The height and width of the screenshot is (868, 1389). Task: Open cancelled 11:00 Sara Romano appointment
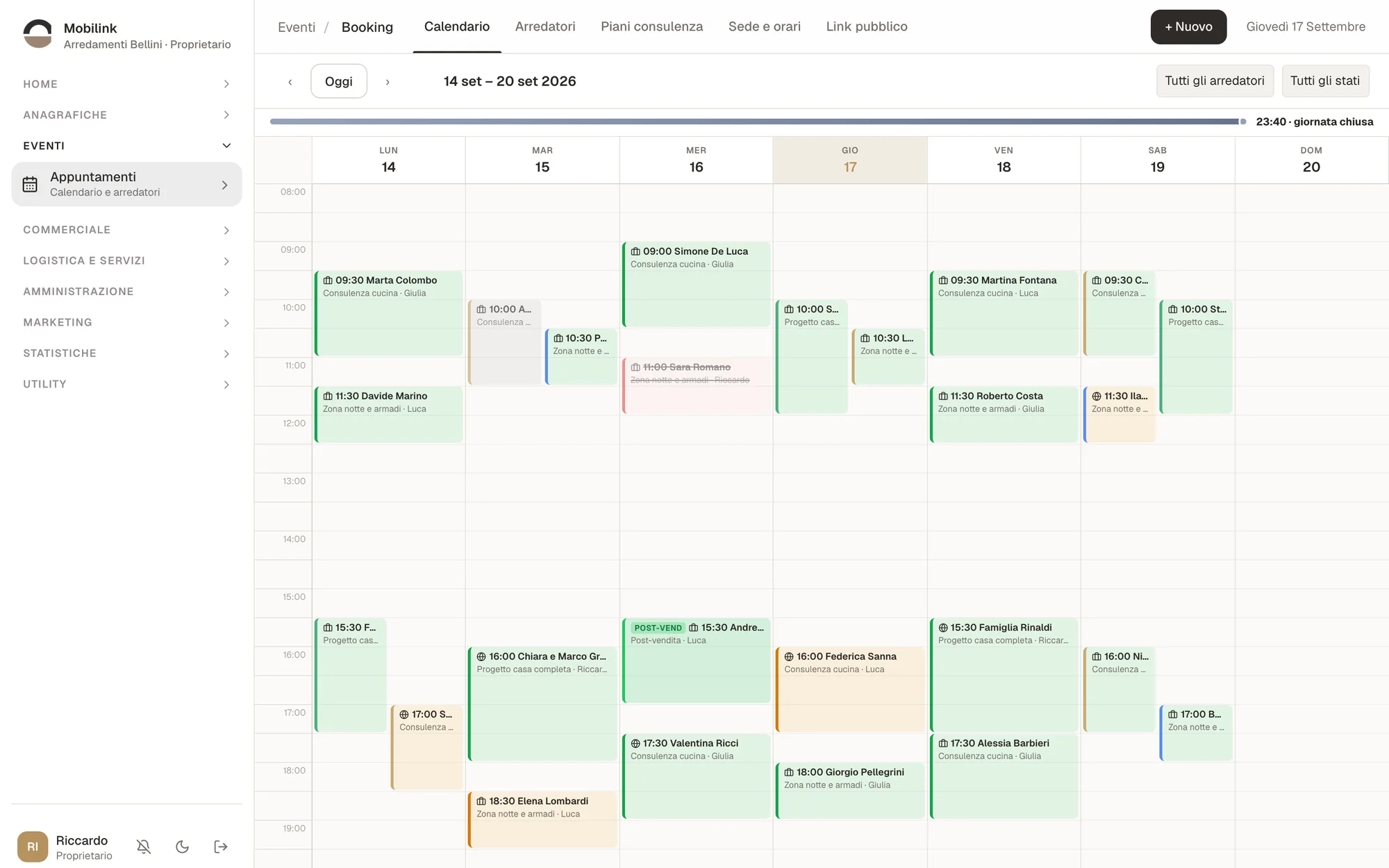(697, 385)
